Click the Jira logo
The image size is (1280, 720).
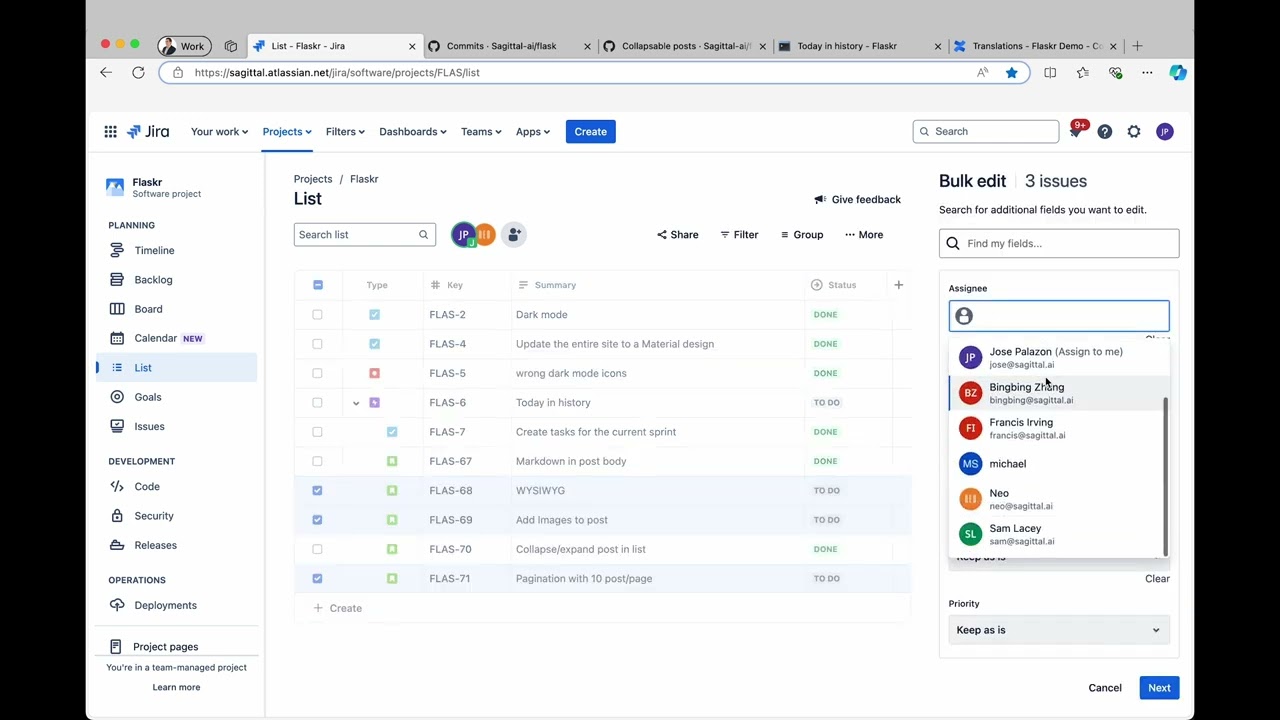tap(148, 131)
